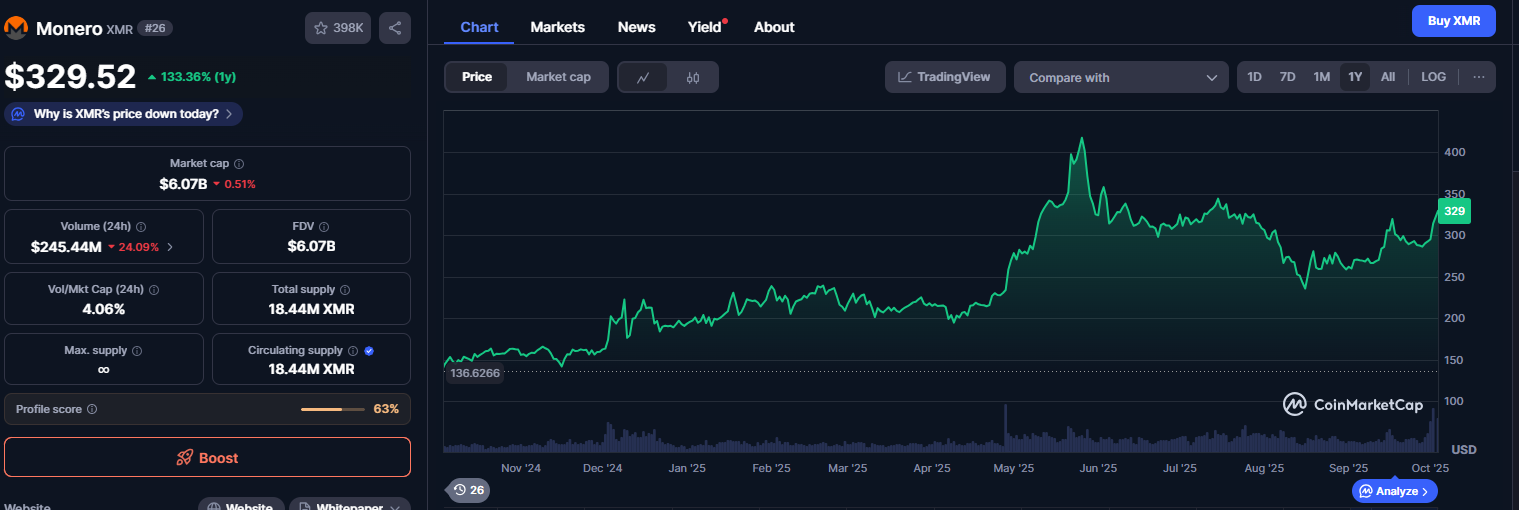Switch to candlestick chart icon

pos(693,77)
